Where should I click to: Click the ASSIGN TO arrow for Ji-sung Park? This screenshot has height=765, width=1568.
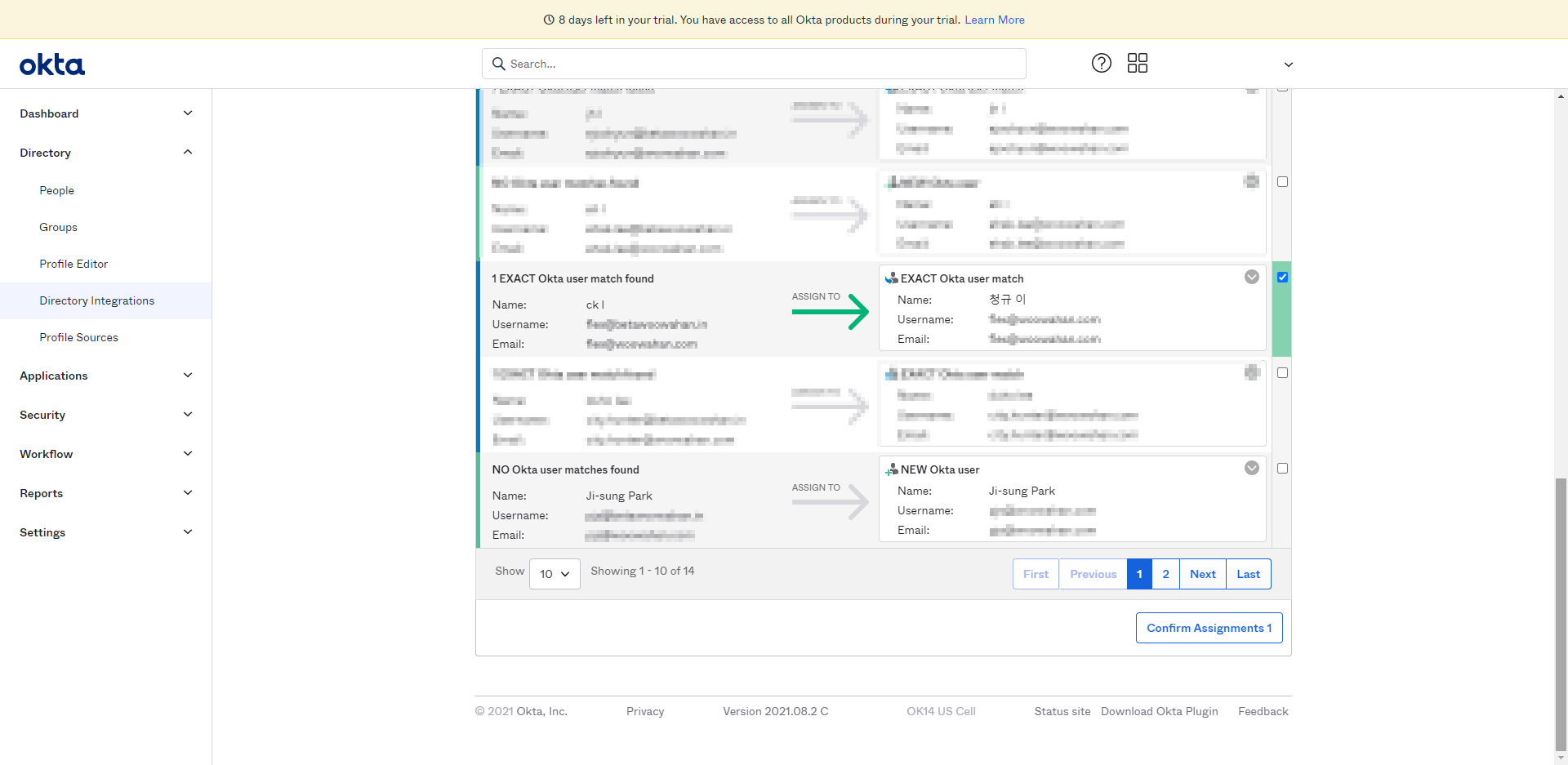pos(831,502)
